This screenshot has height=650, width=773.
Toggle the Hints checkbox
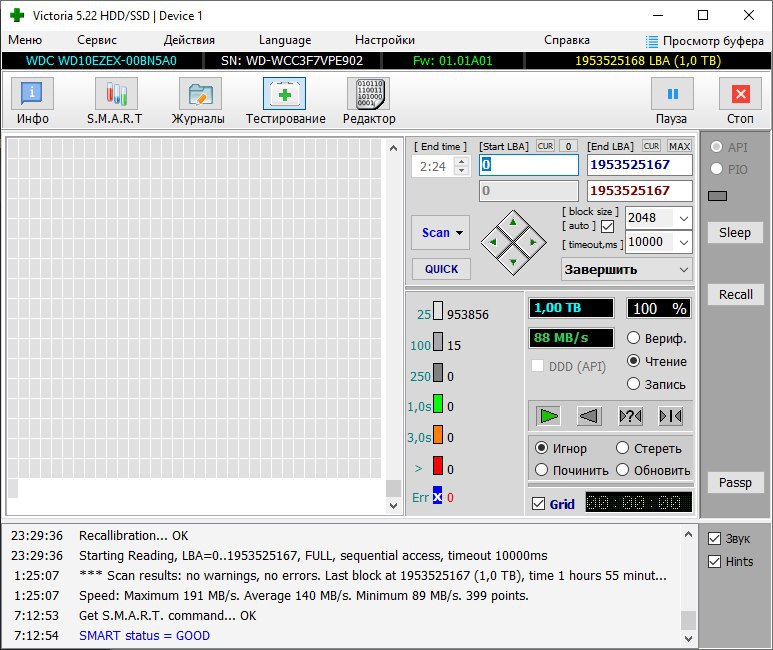click(714, 561)
